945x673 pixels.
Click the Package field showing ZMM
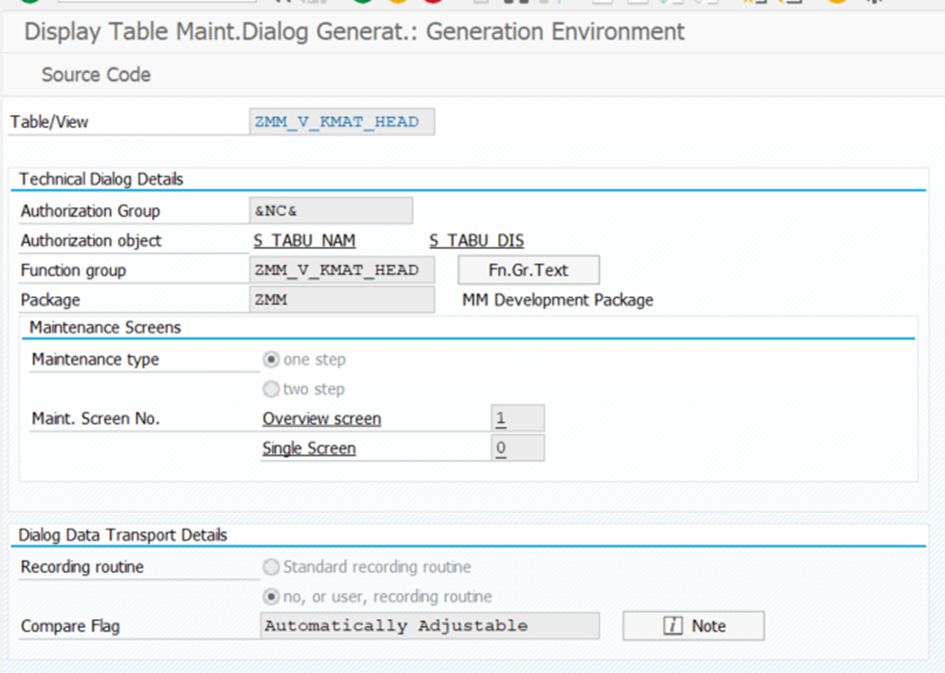(x=341, y=300)
